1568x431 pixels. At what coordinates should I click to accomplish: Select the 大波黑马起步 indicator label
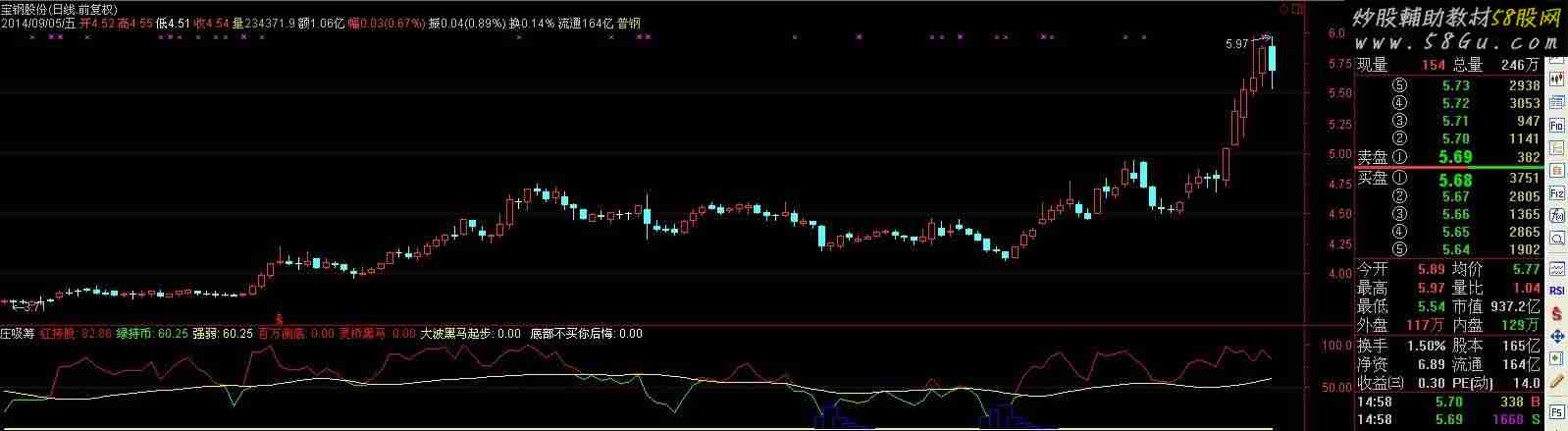coord(457,334)
